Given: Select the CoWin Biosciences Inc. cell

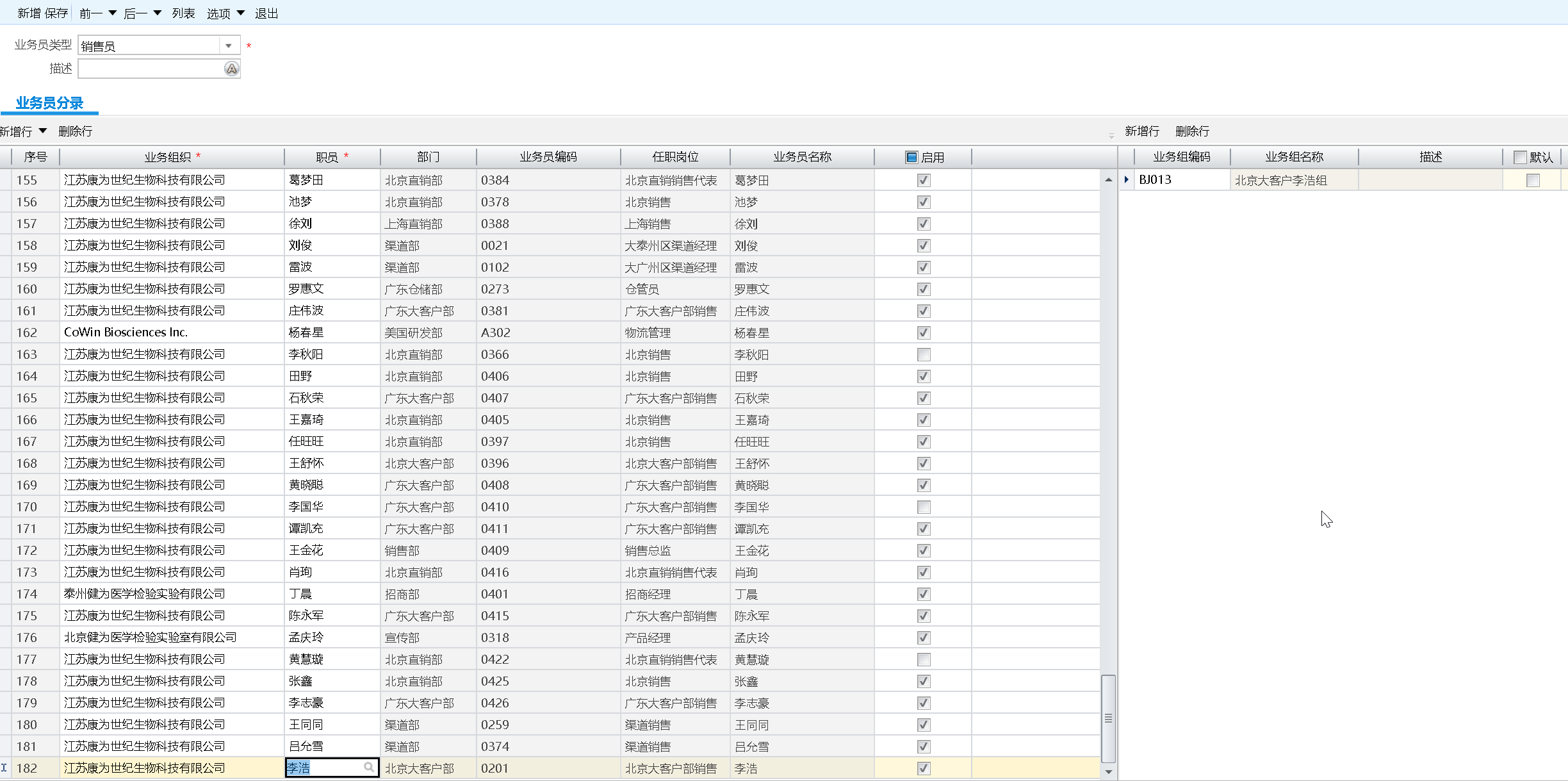Looking at the screenshot, I should pyautogui.click(x=172, y=333).
